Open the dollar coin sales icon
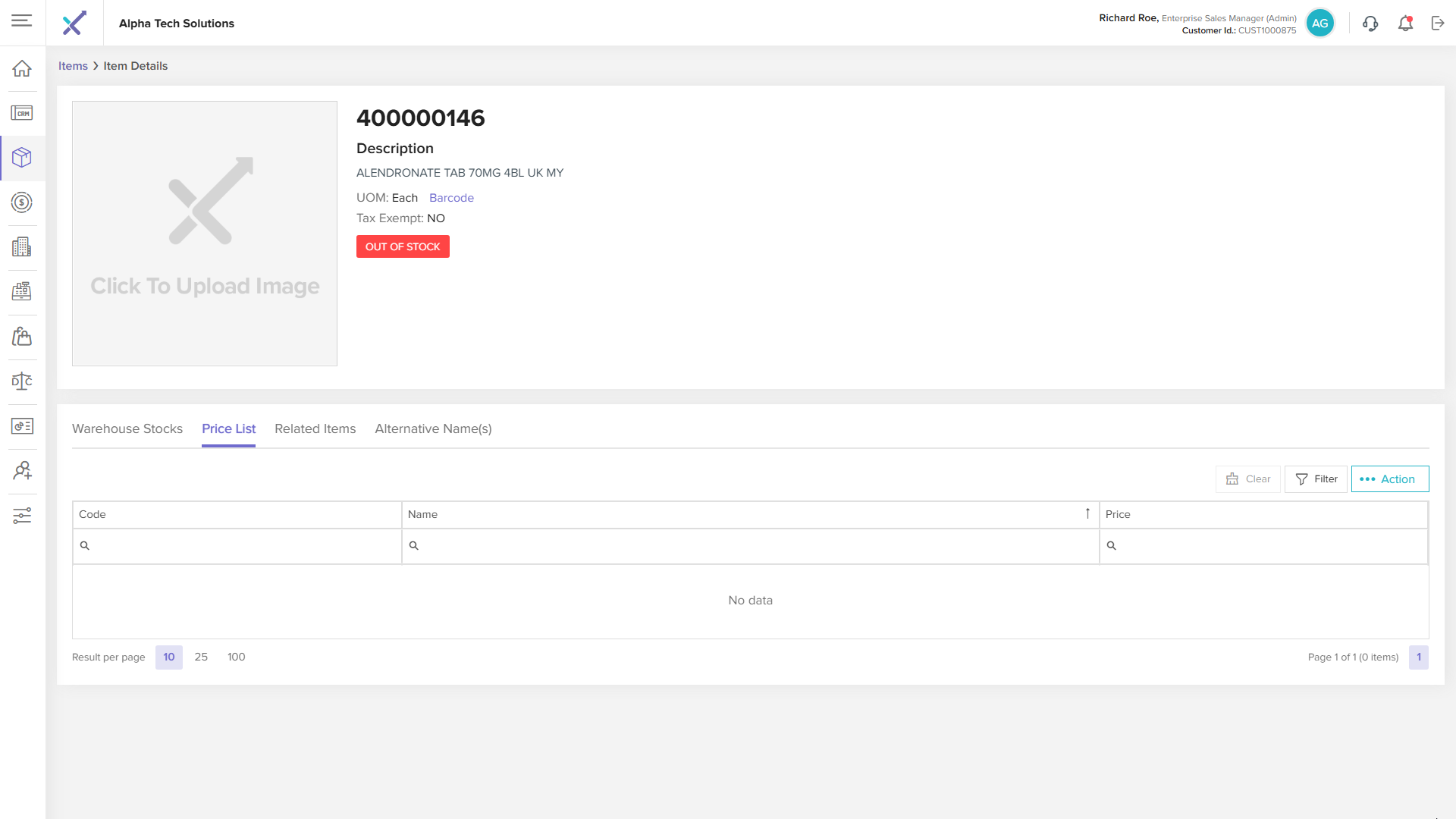 22,202
